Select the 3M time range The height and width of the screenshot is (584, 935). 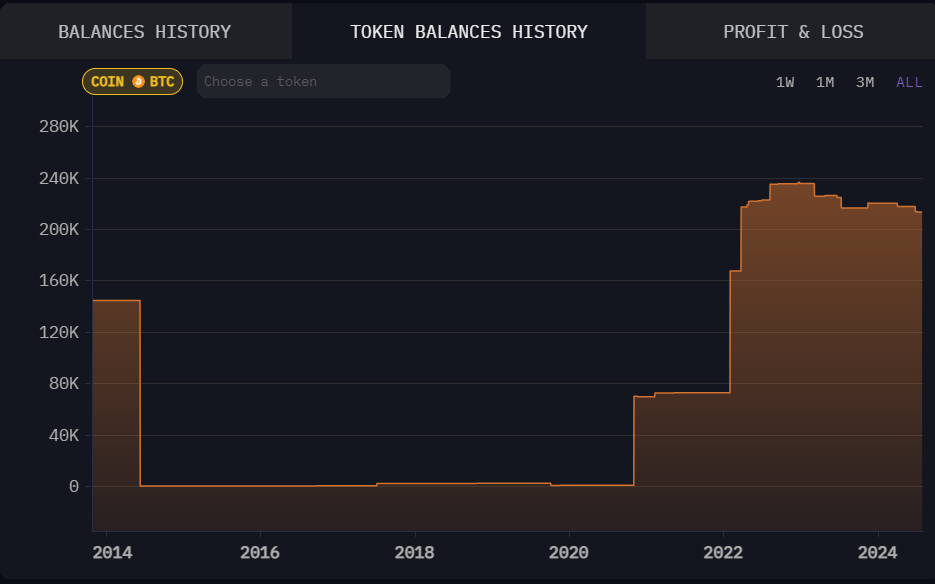[865, 82]
